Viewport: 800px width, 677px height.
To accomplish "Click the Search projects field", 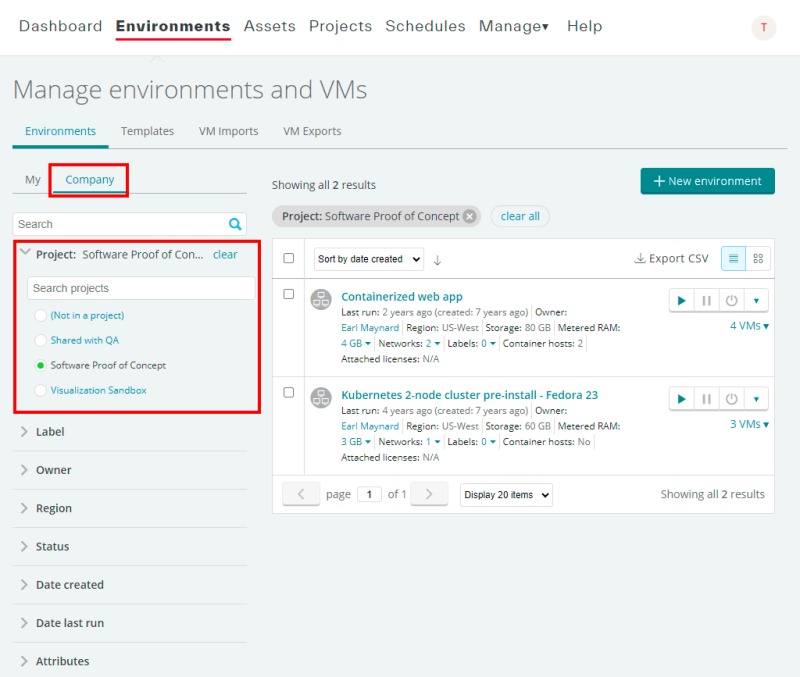I will point(141,288).
